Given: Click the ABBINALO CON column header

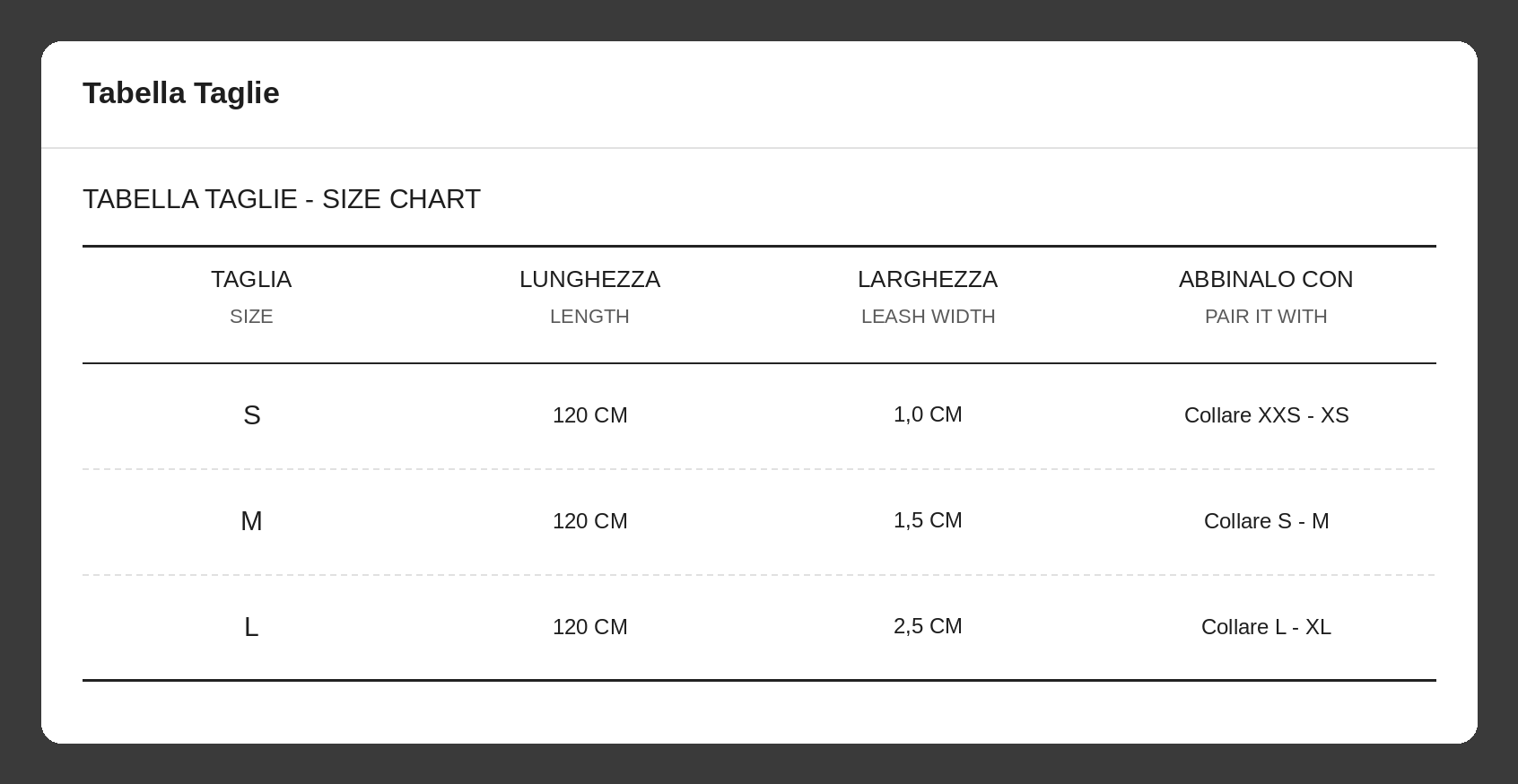Looking at the screenshot, I should coord(1266,279).
